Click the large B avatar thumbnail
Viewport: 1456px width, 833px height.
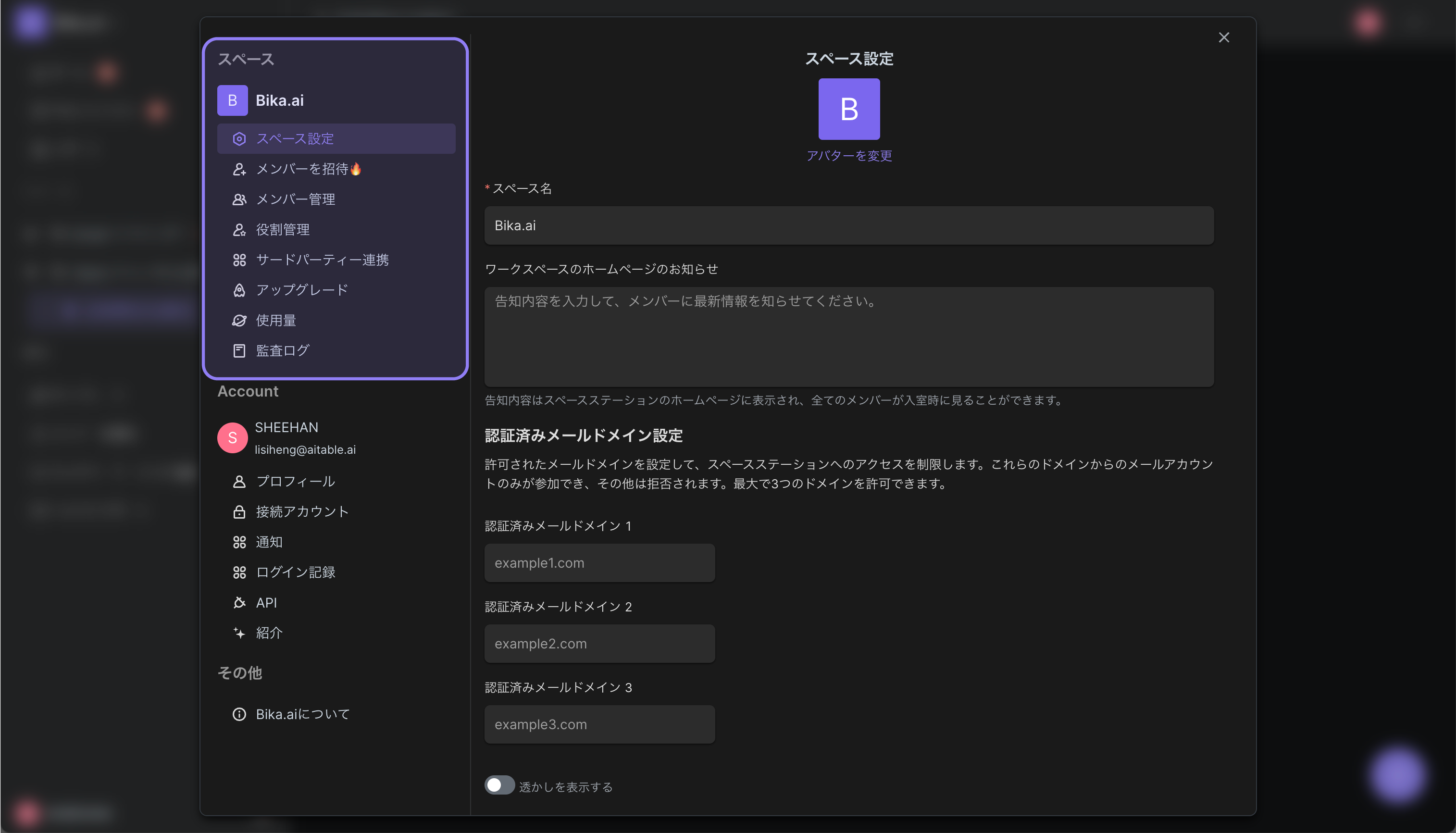(x=849, y=109)
